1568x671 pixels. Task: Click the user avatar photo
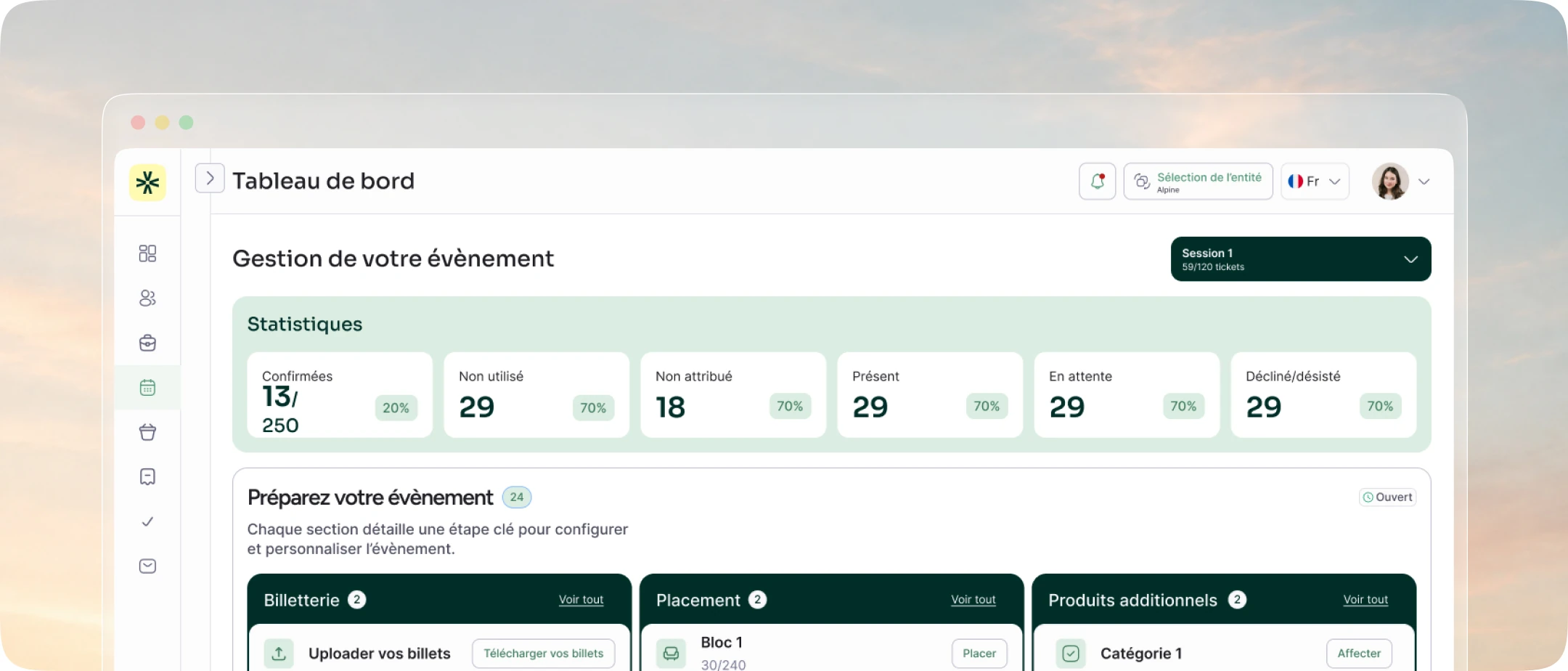point(1390,182)
